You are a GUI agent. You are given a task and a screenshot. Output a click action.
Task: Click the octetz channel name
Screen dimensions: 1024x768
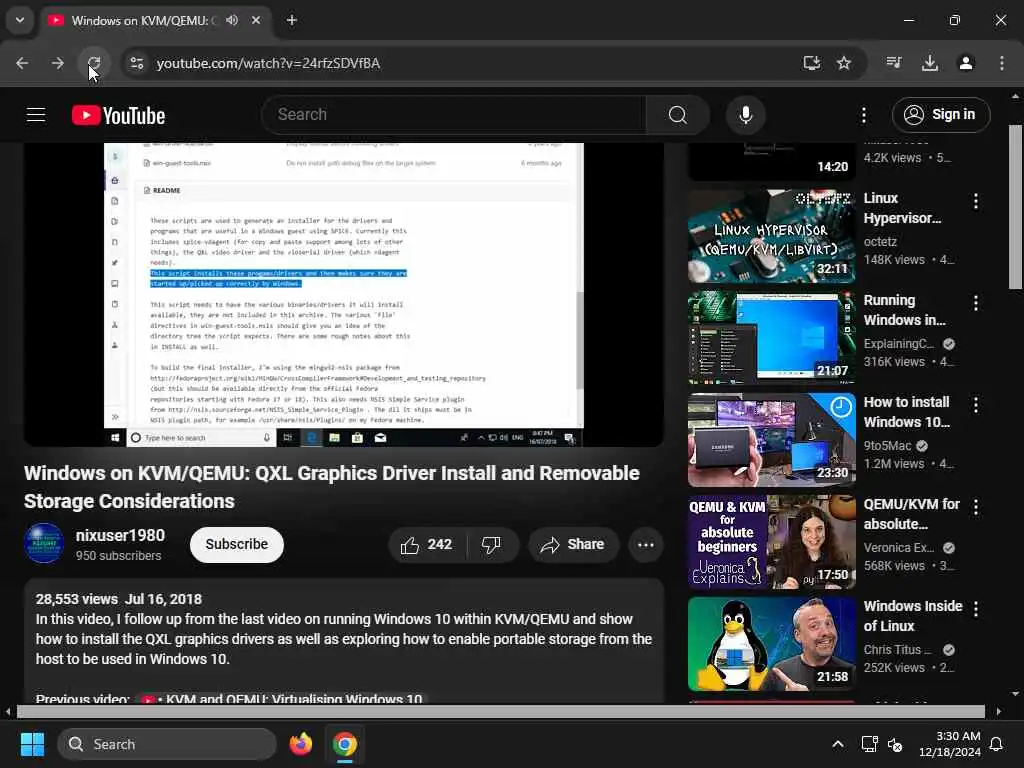click(880, 242)
